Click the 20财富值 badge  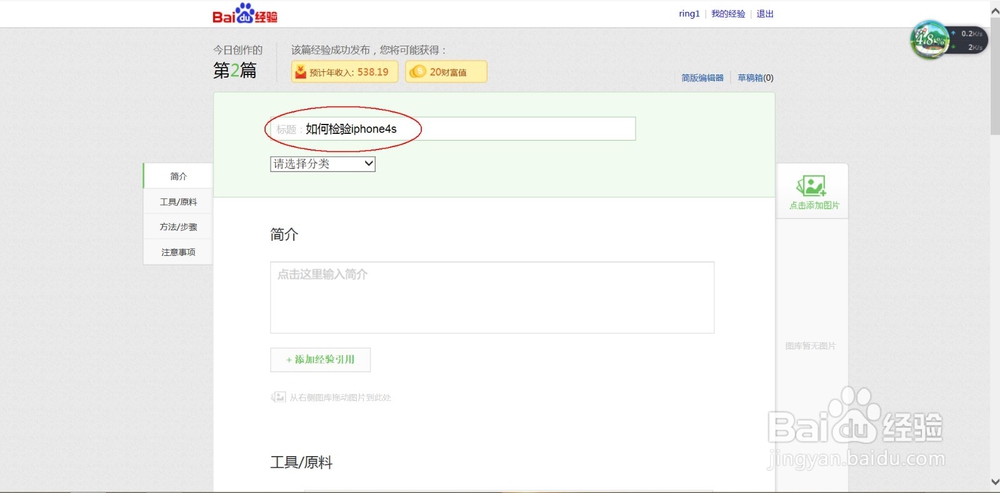click(x=446, y=72)
